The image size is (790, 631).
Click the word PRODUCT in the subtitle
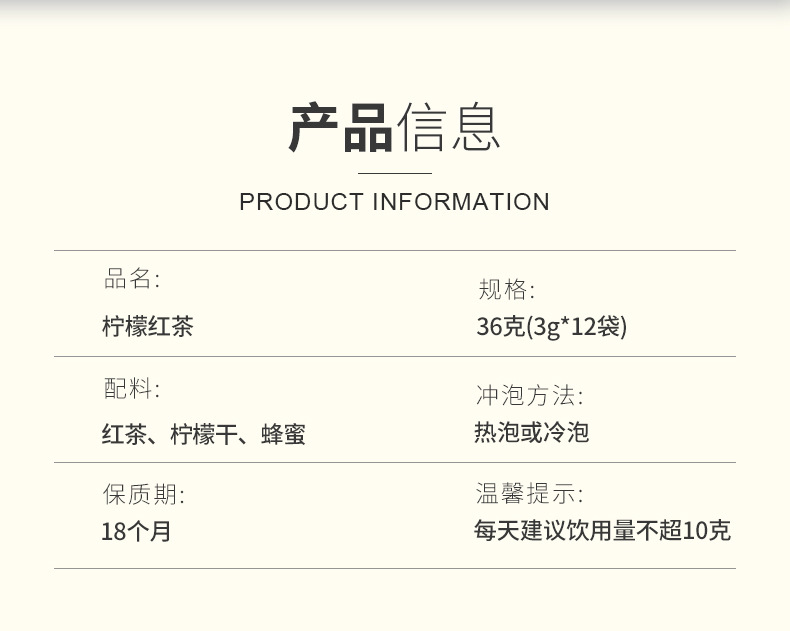301,202
